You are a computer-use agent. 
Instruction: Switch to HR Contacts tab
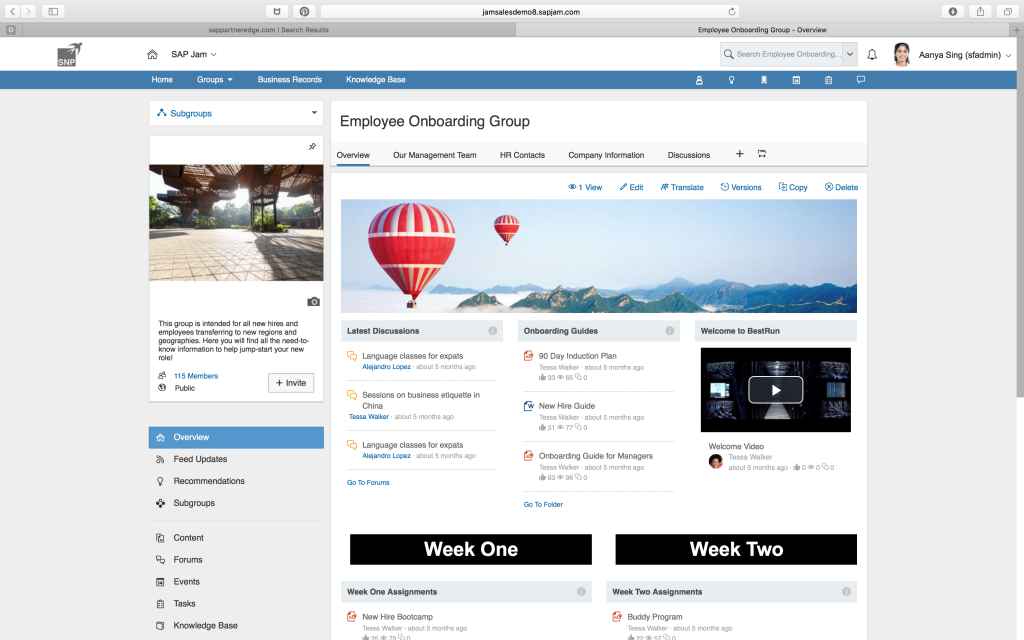pyautogui.click(x=522, y=155)
